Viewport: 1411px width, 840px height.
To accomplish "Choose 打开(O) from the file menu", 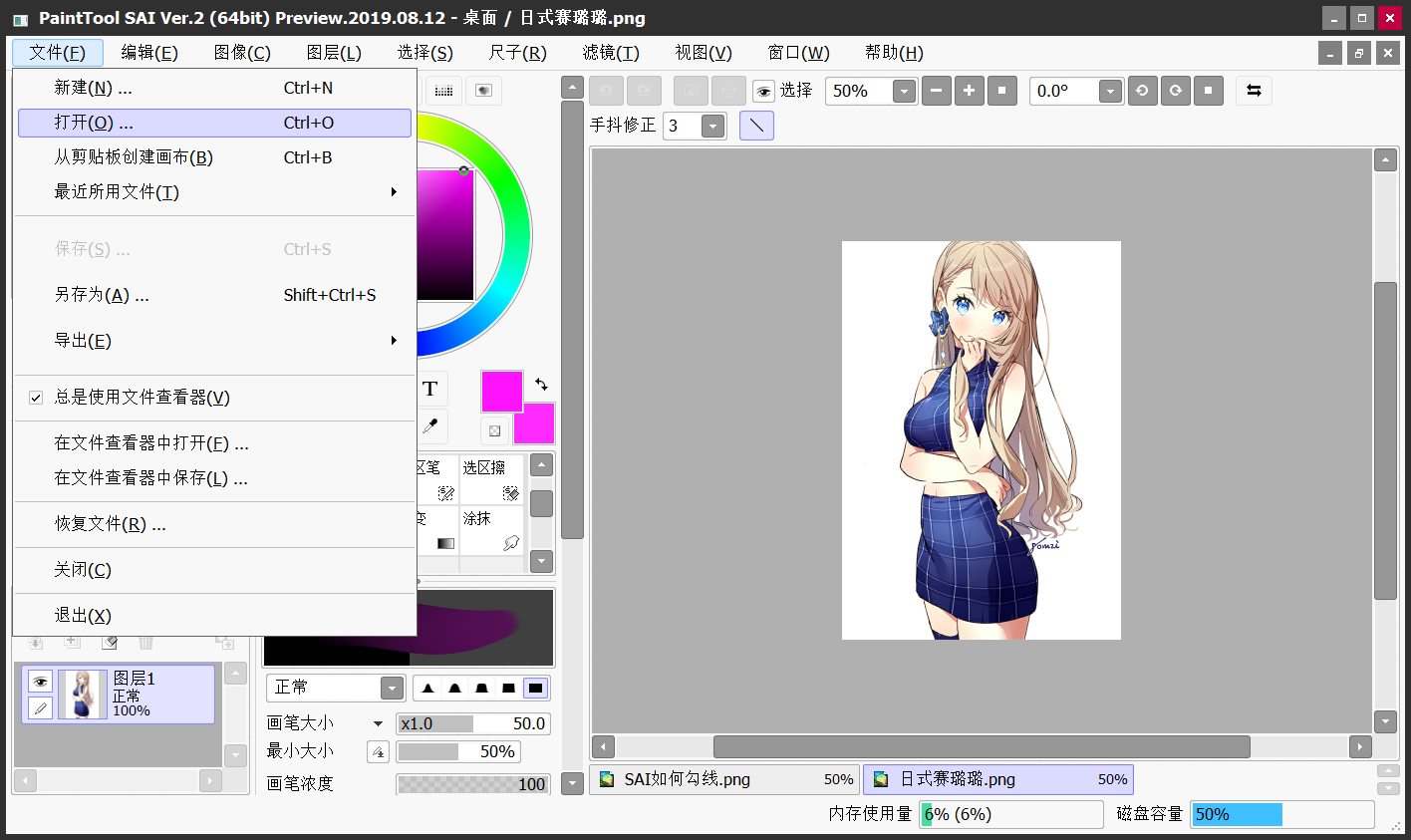I will click(x=214, y=123).
